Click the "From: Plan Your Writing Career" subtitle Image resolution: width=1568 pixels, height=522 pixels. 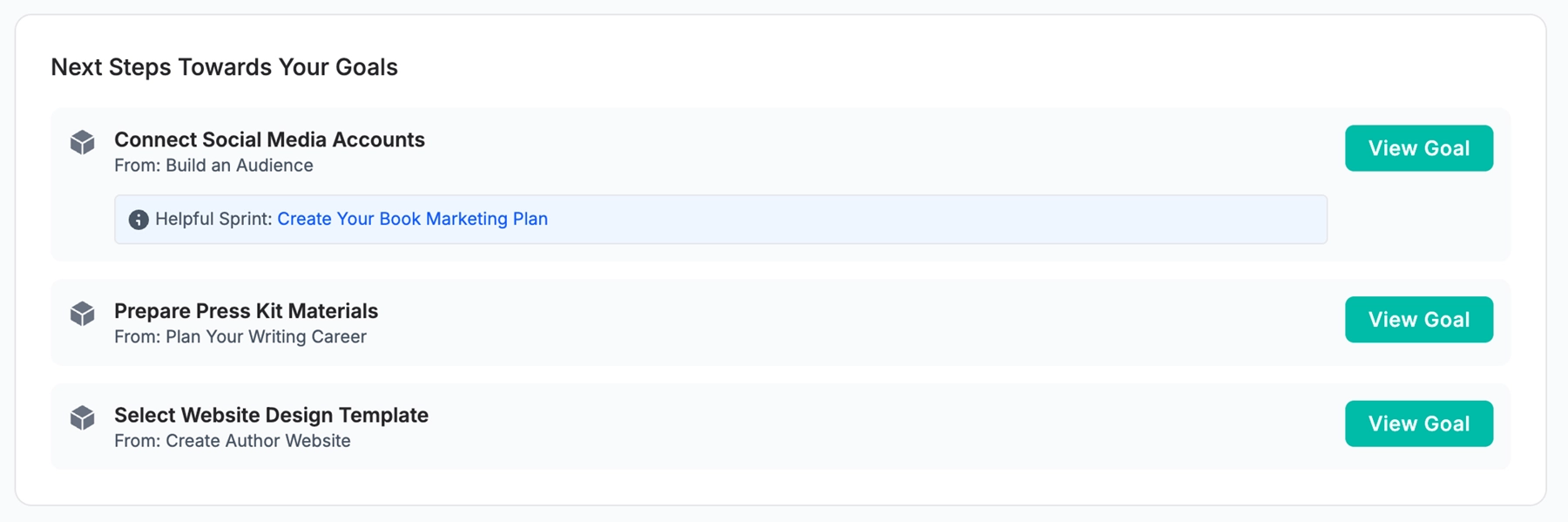click(x=240, y=337)
